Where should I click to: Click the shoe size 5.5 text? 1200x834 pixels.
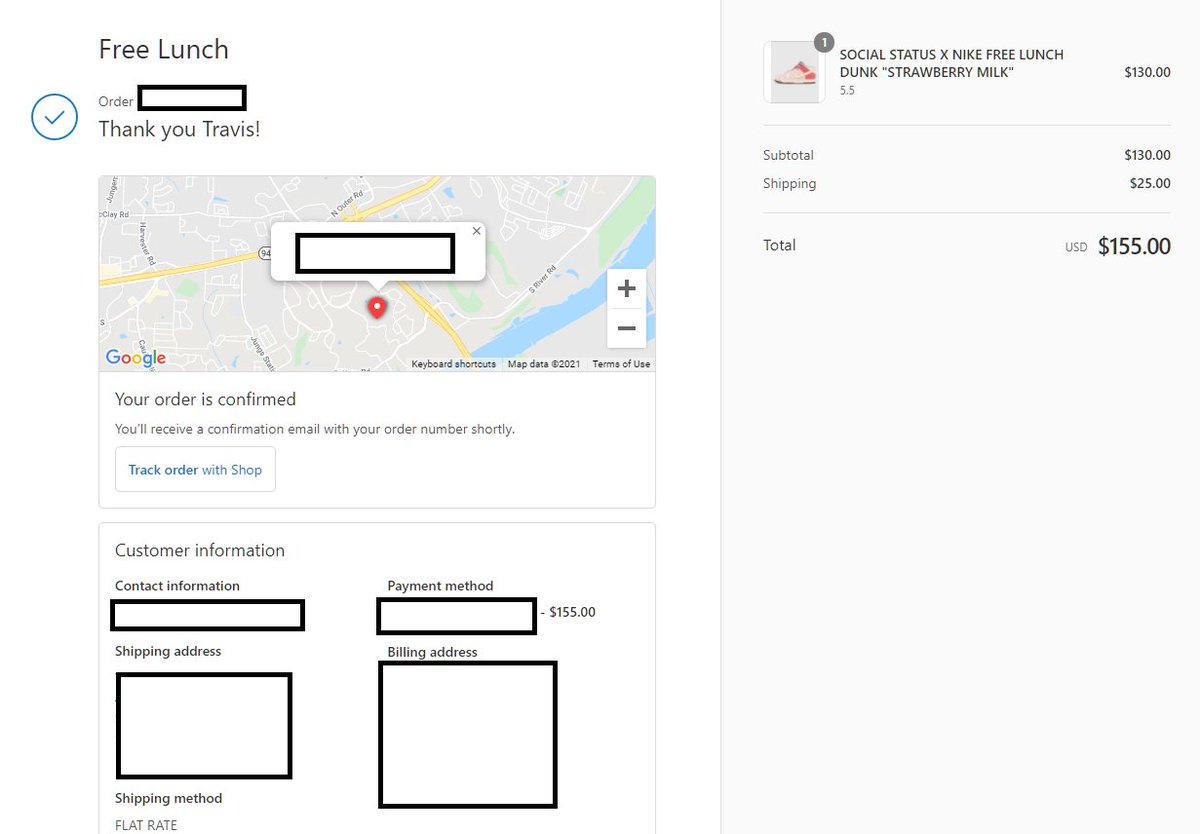(x=847, y=90)
